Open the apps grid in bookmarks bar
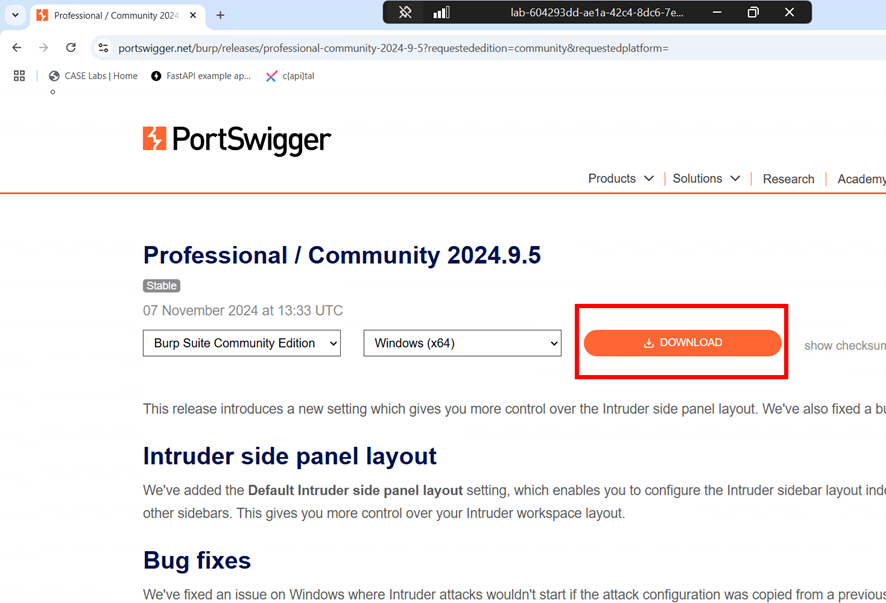This screenshot has width=886, height=603. point(19,76)
